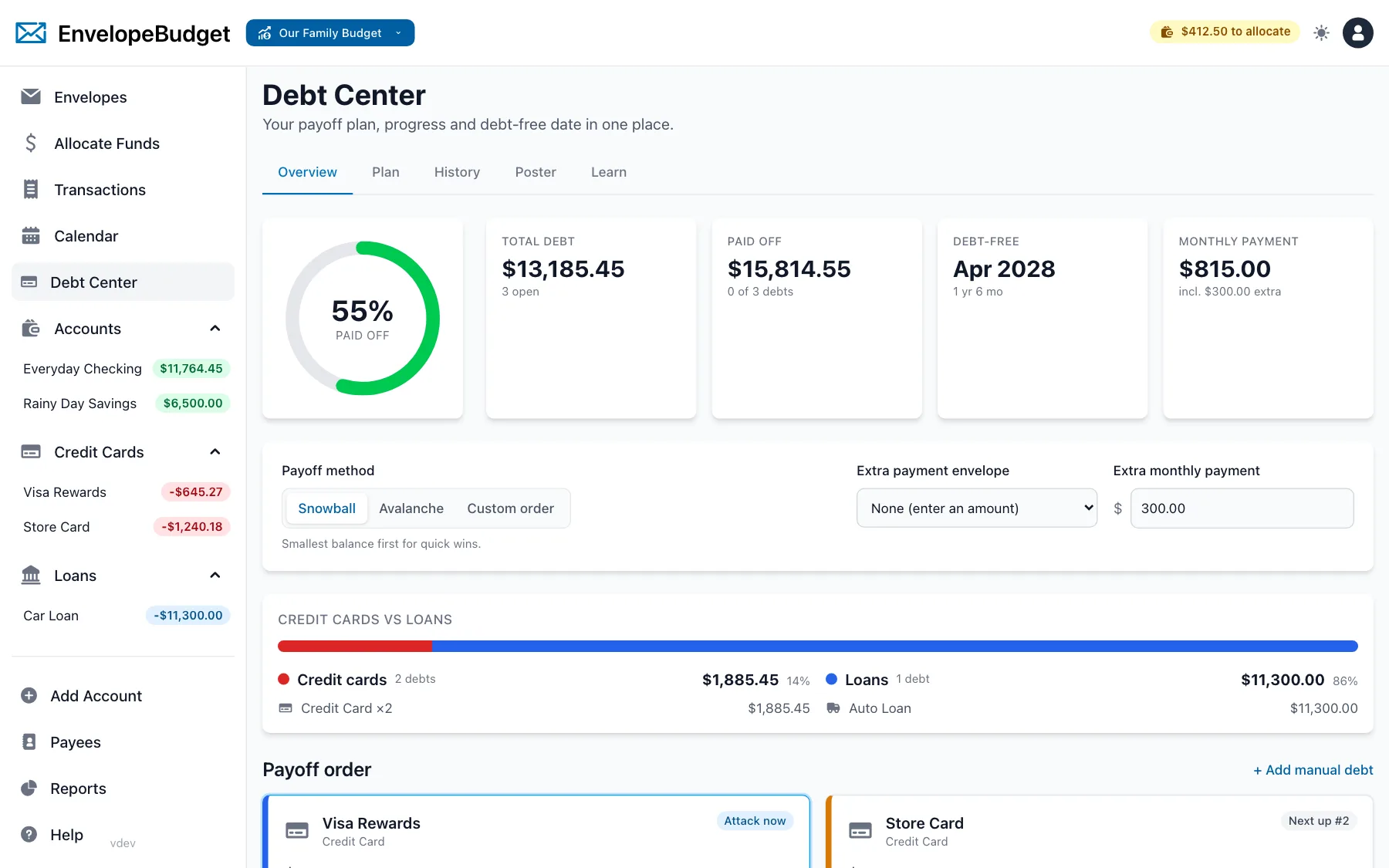Switch to the Plan tab
1389x868 pixels.
click(386, 172)
